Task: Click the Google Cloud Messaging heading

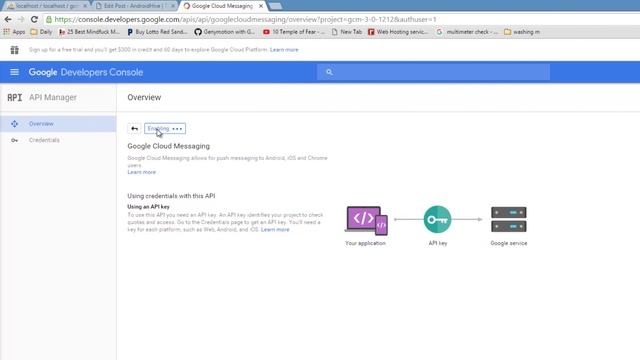Action: (x=169, y=146)
